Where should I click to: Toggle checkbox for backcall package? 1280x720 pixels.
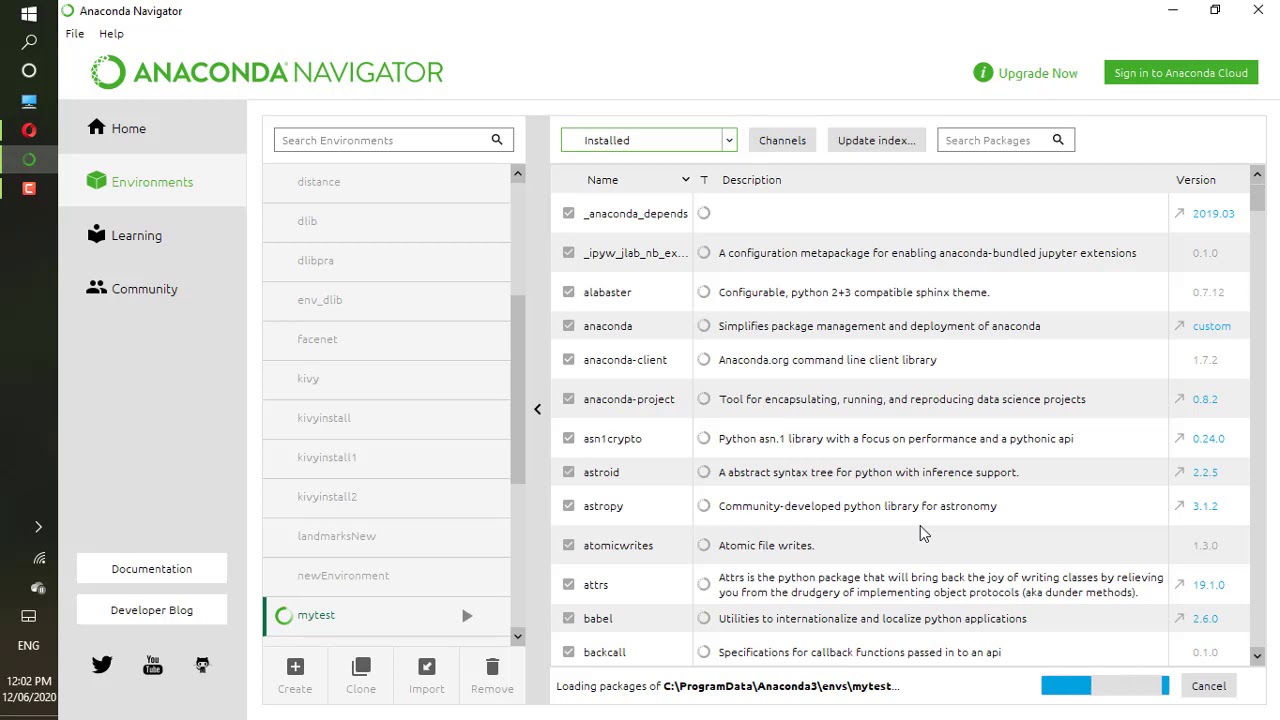tap(569, 652)
